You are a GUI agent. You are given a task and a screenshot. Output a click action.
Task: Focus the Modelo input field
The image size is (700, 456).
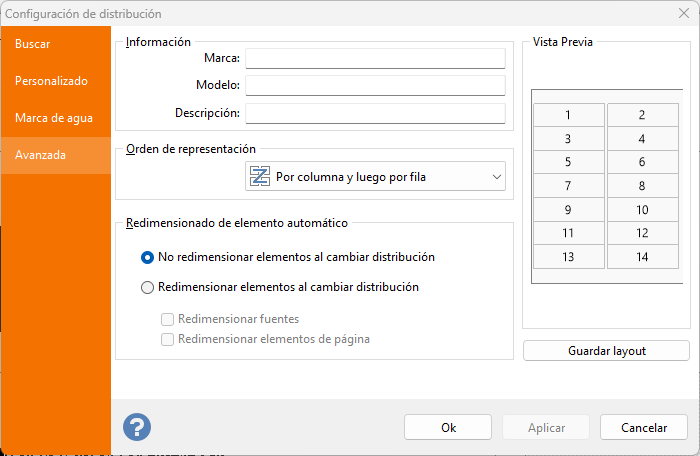(375, 85)
